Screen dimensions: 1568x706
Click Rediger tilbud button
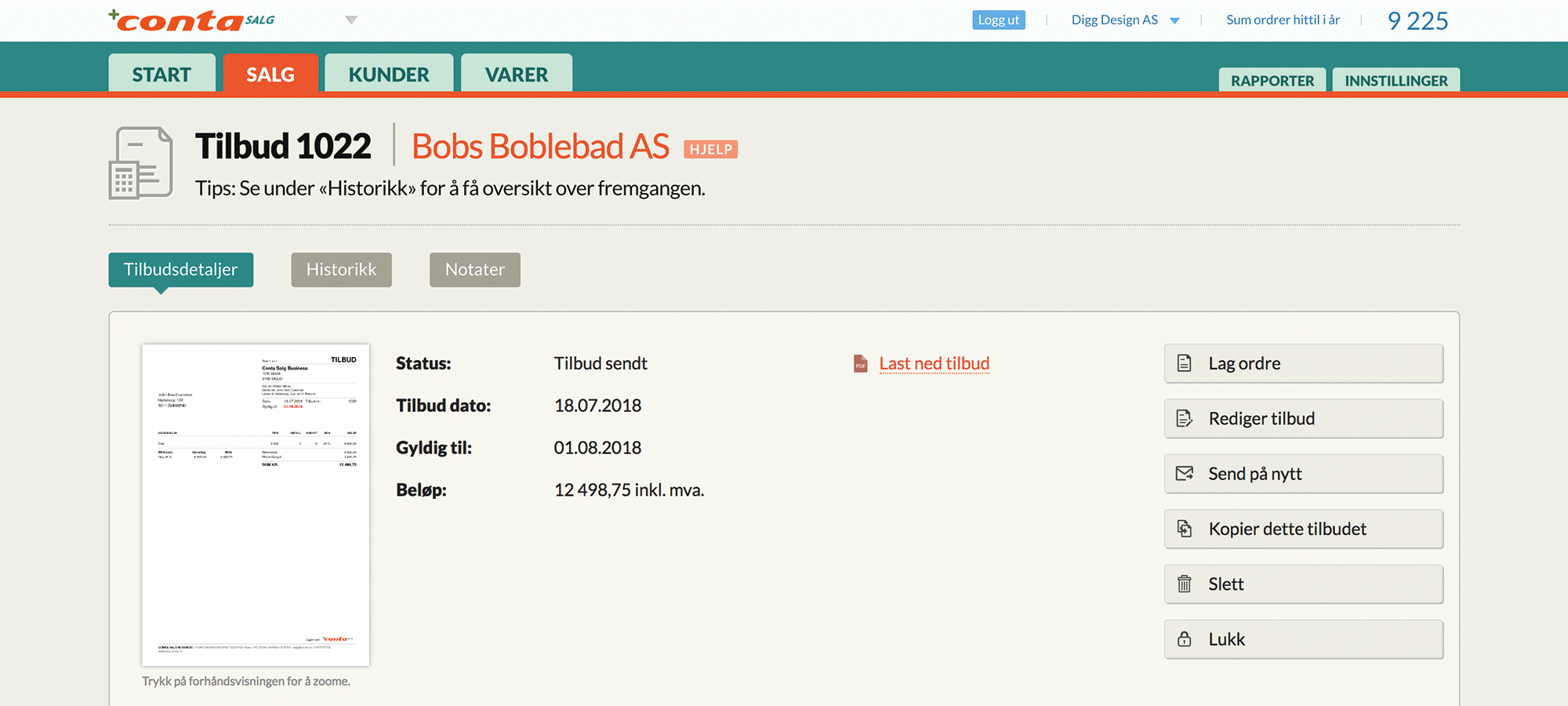[x=1303, y=418]
